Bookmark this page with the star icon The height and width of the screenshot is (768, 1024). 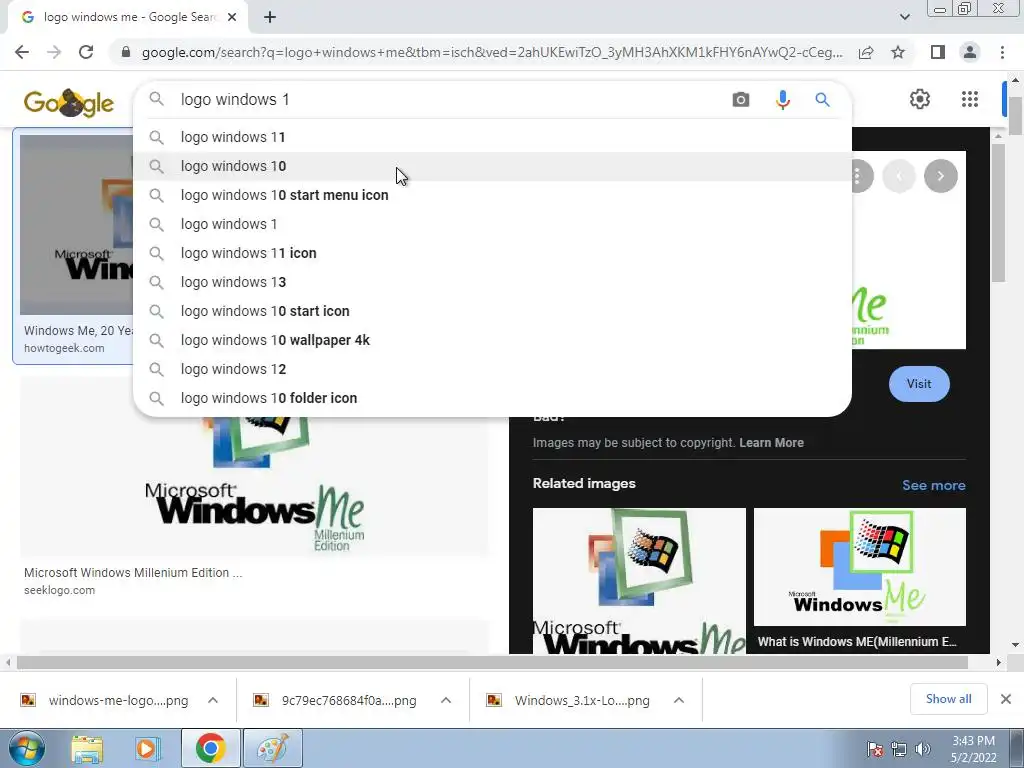pyautogui.click(x=898, y=52)
